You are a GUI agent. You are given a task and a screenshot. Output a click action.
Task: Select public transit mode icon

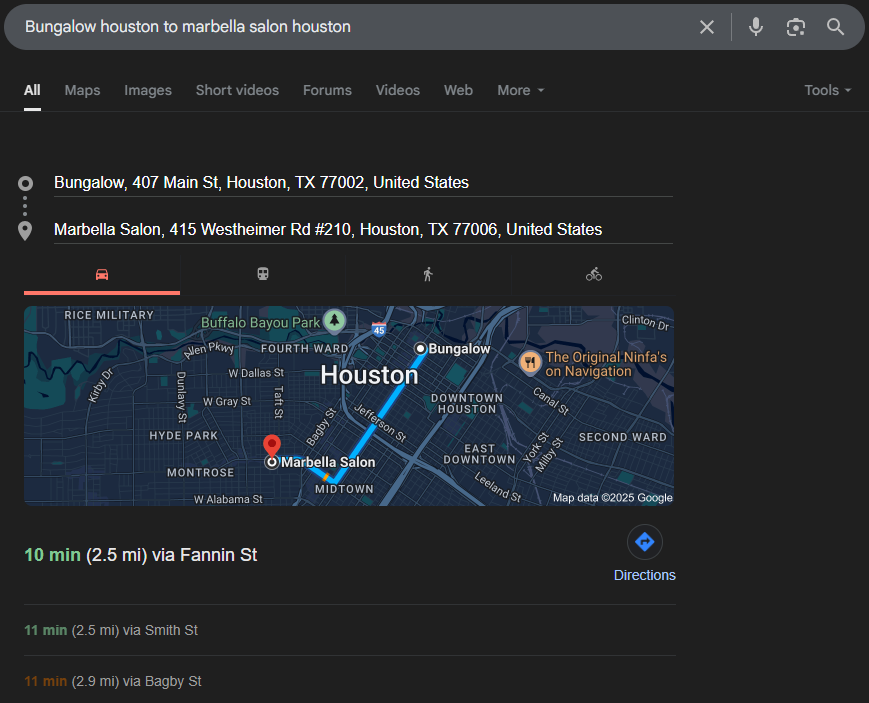(x=263, y=274)
